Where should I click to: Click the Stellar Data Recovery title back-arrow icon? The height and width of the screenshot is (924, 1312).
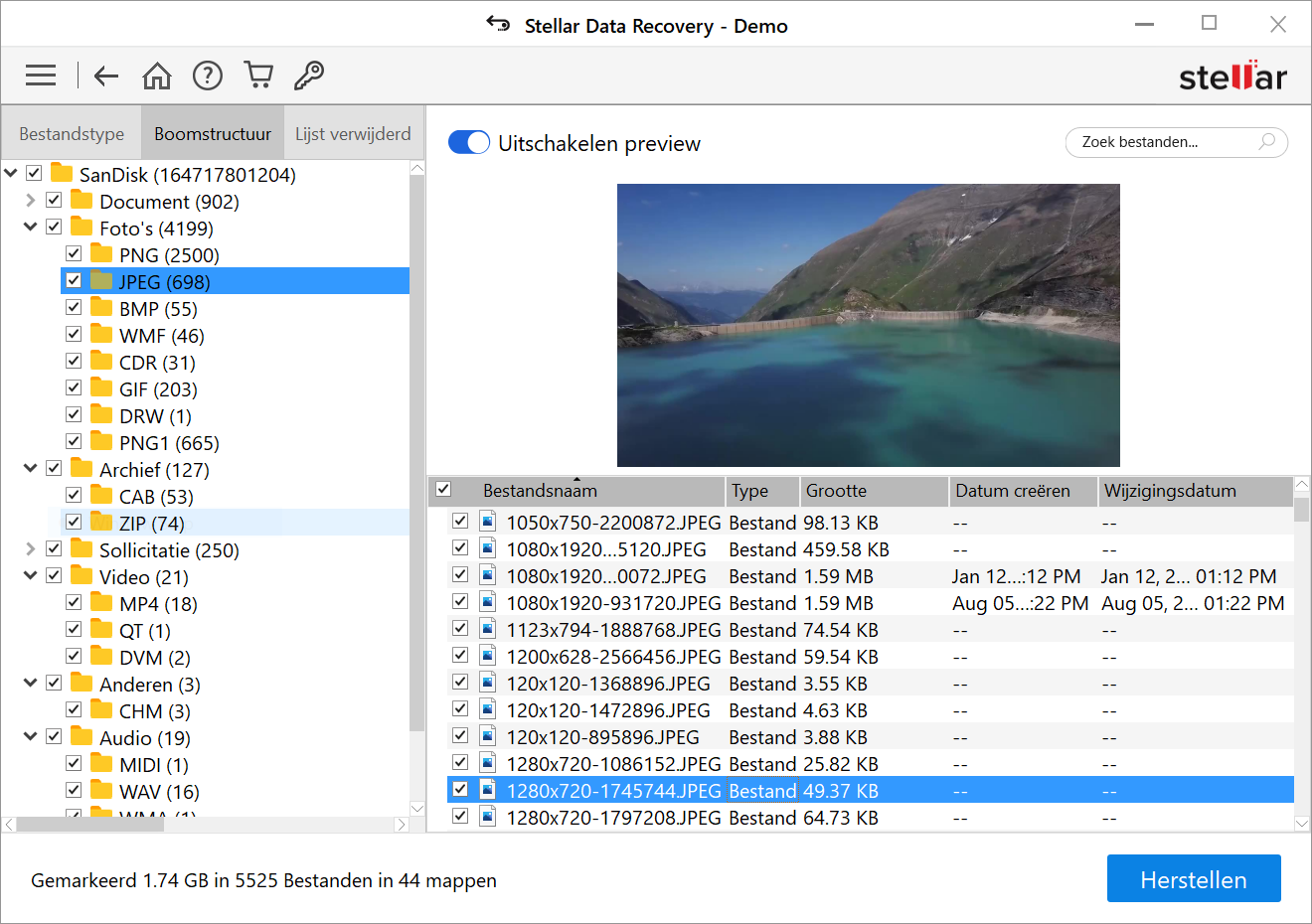click(x=498, y=23)
